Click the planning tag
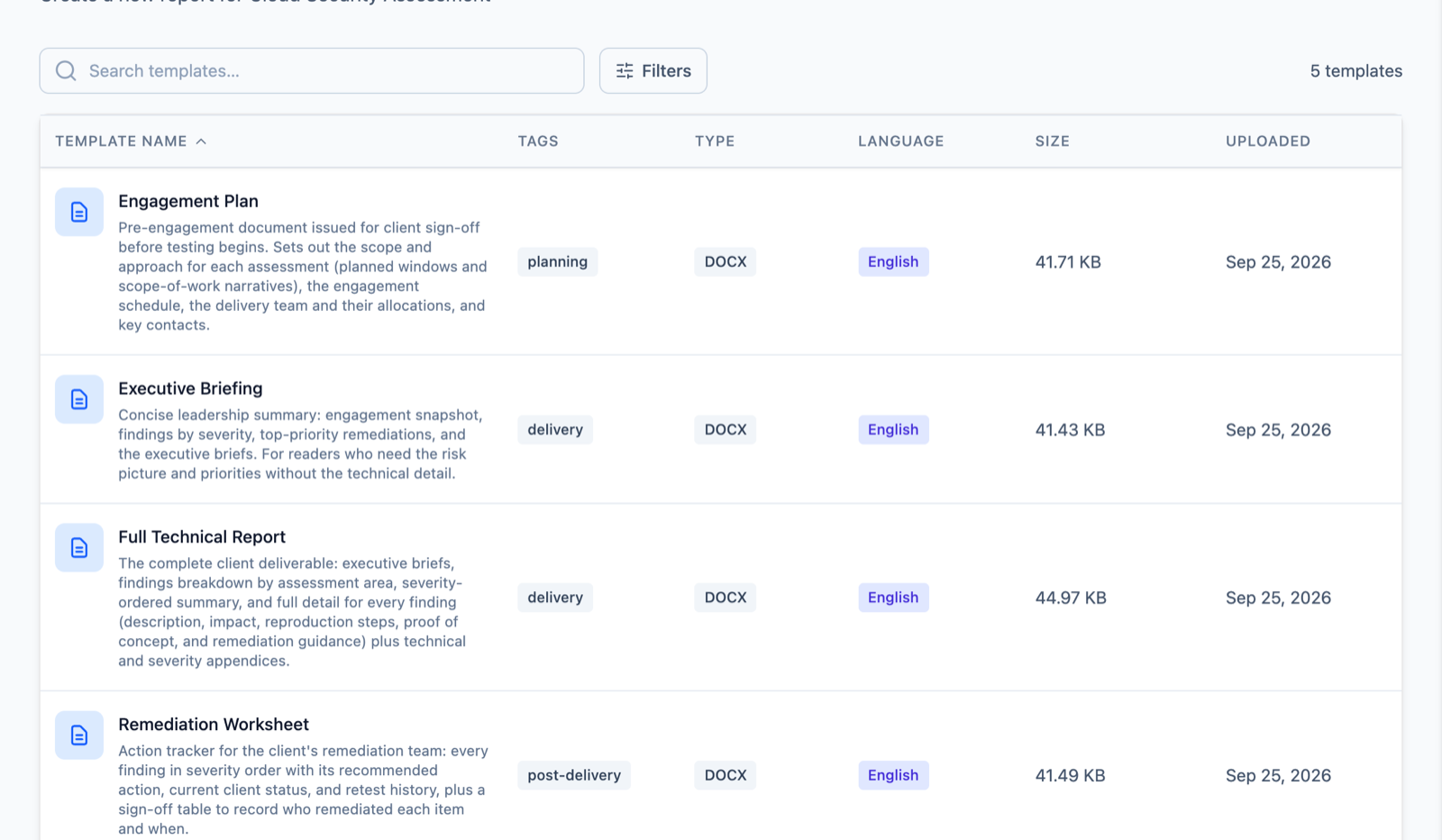This screenshot has height=840, width=1442. 557,261
